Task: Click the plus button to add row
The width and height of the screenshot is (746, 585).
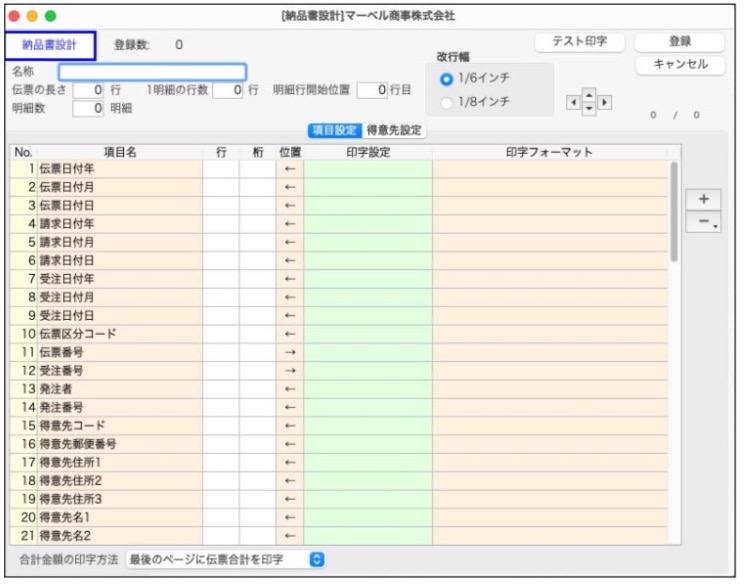Action: tap(703, 198)
